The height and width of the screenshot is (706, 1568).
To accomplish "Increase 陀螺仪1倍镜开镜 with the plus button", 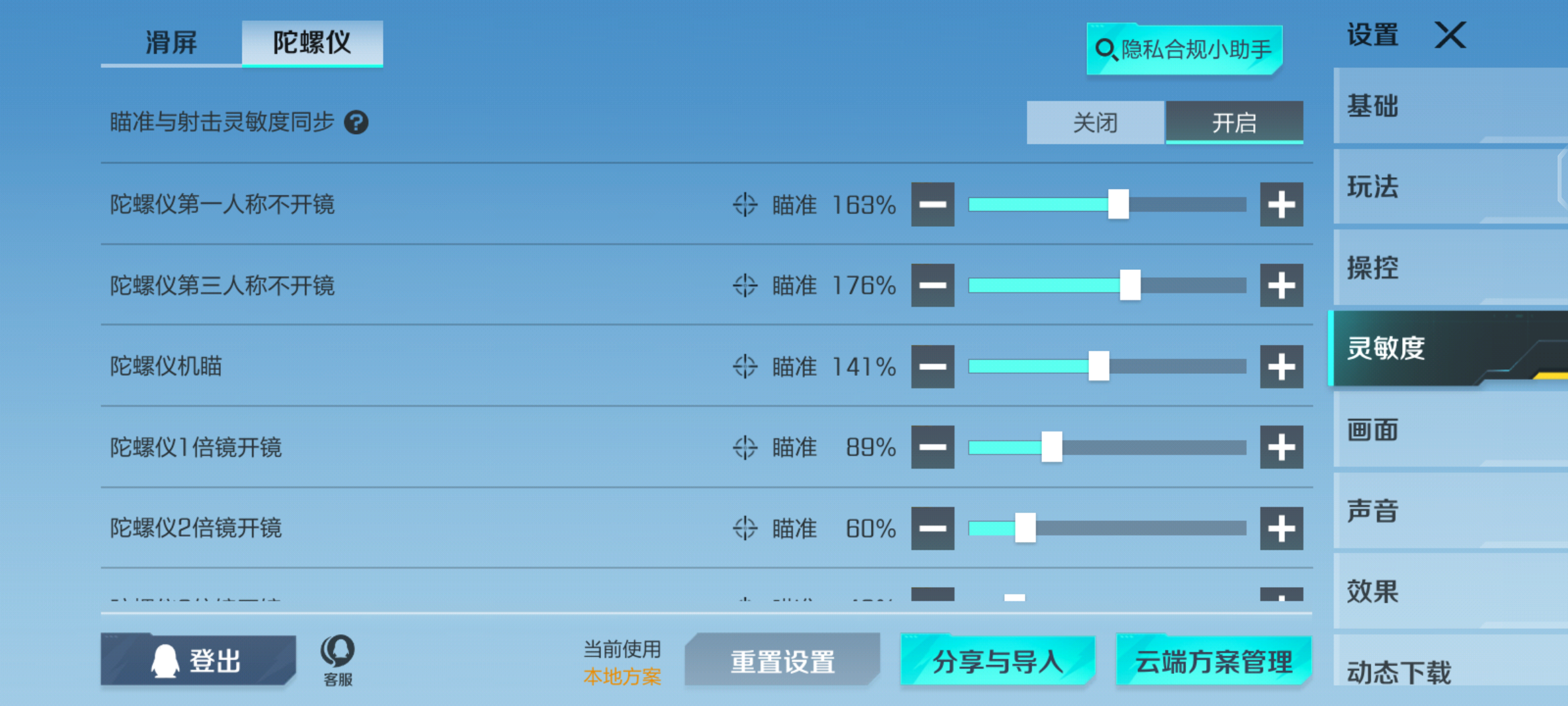I will 1281,447.
